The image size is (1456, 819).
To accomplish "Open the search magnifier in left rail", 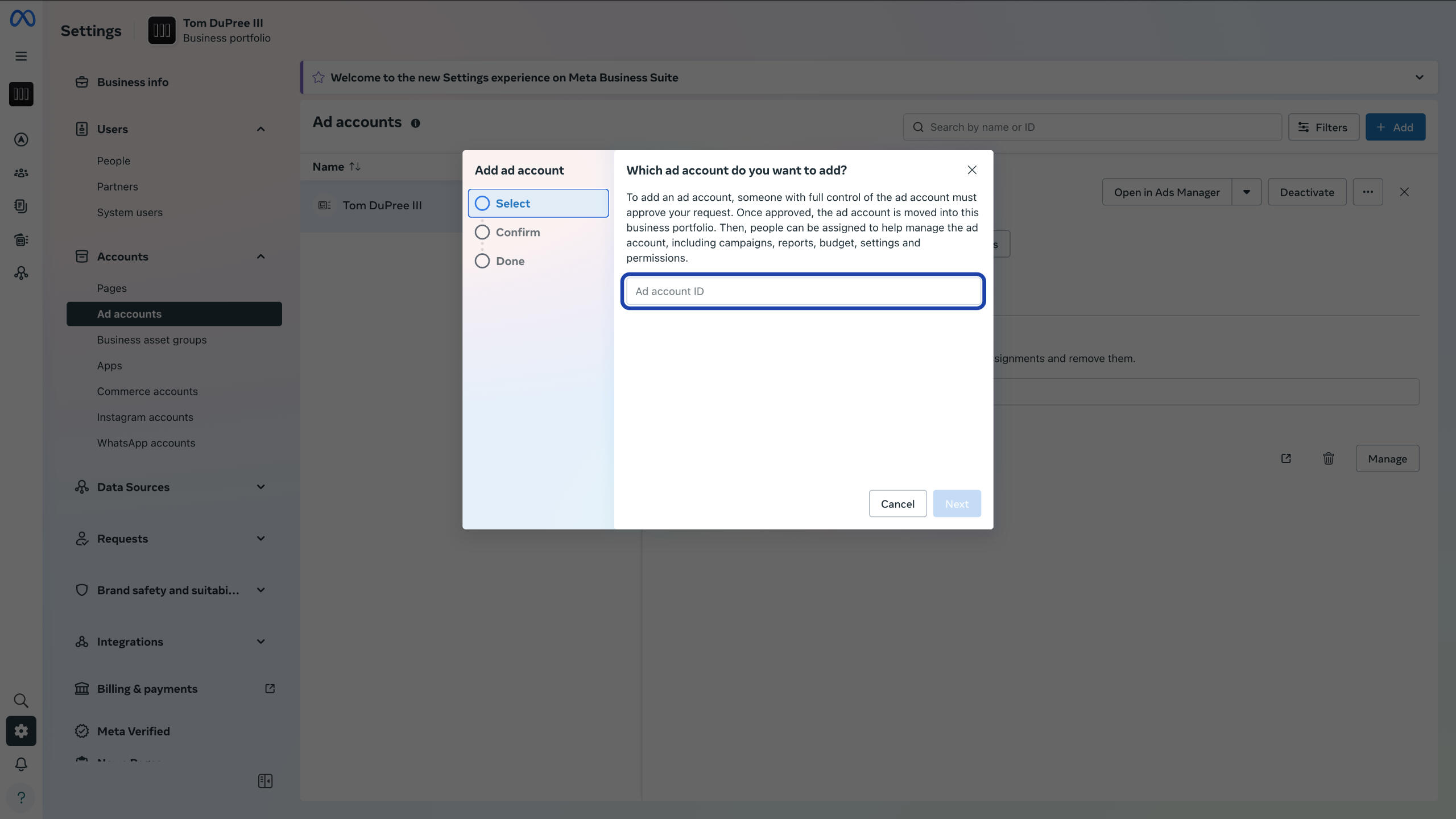I will (x=21, y=700).
